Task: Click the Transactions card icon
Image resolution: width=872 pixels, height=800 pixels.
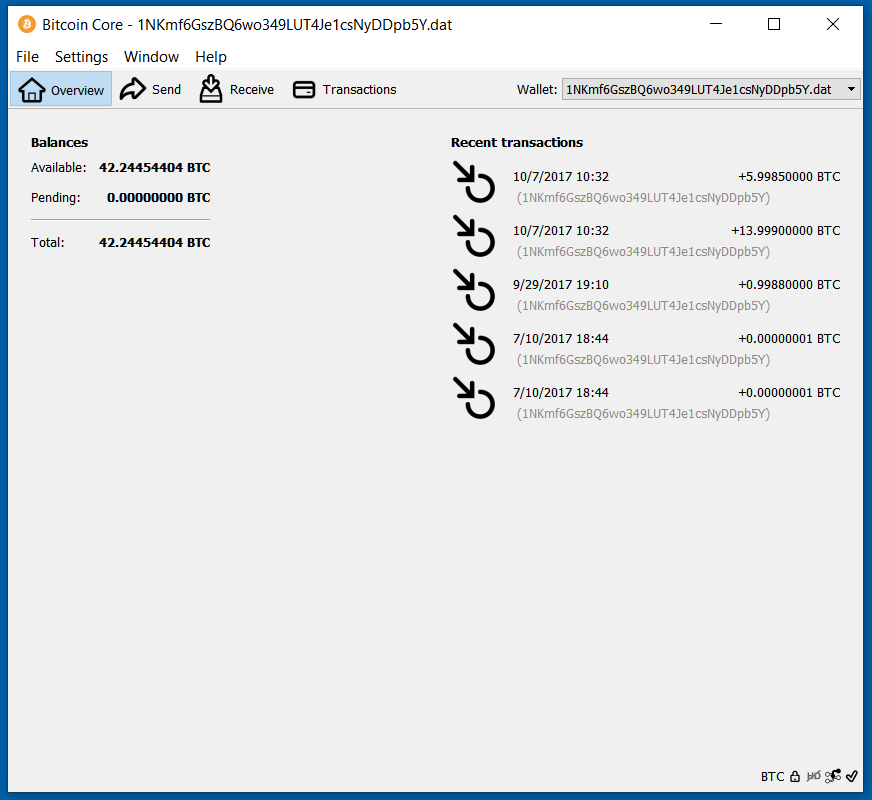Action: pos(304,90)
